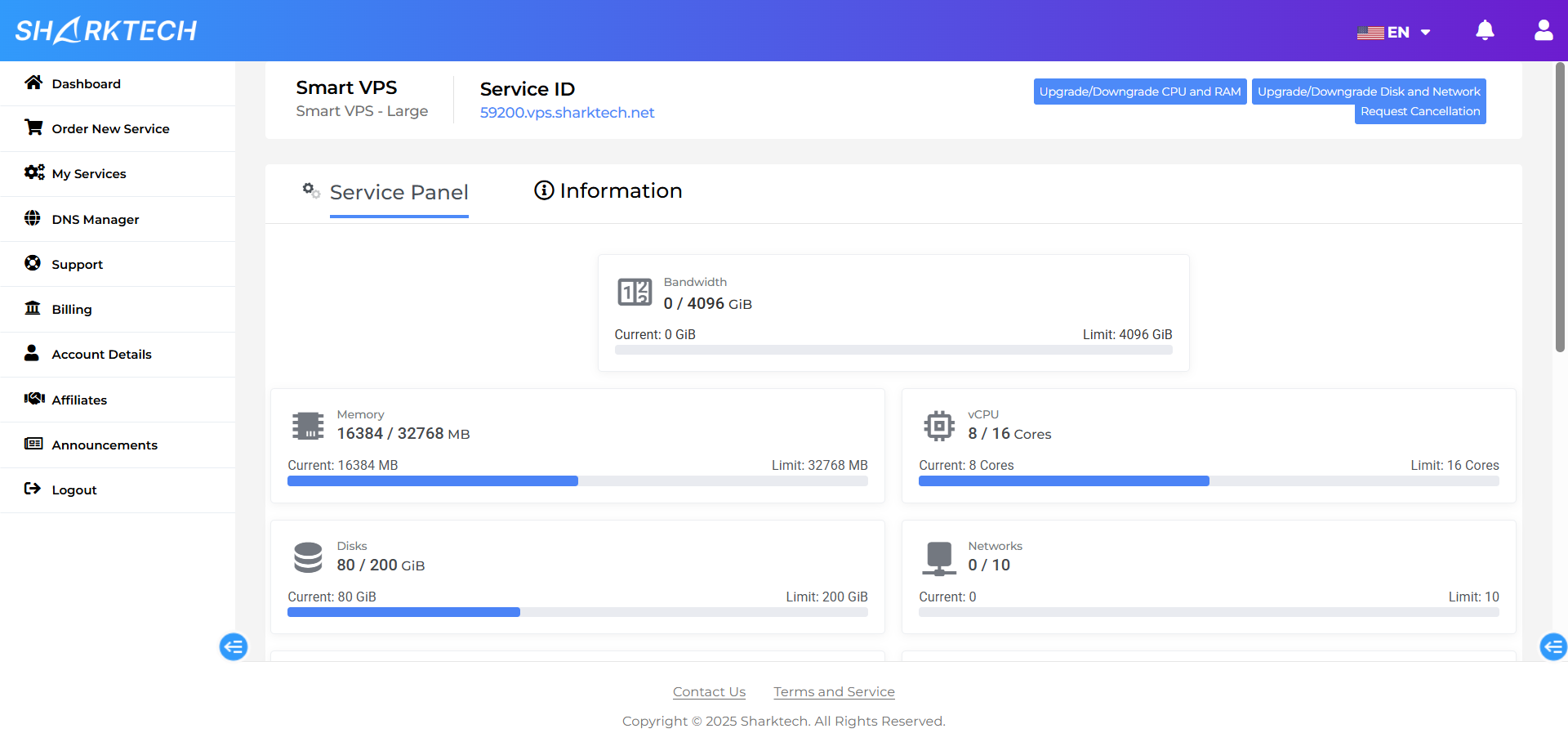Click the vCPU usage progress bar

coord(1209,481)
